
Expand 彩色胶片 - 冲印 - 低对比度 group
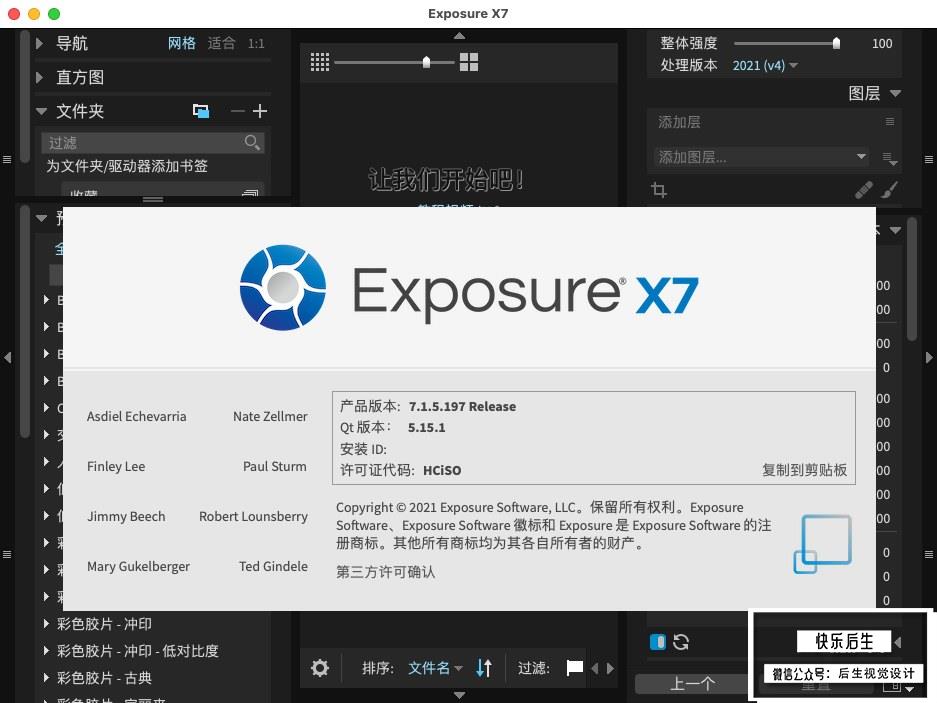point(46,650)
